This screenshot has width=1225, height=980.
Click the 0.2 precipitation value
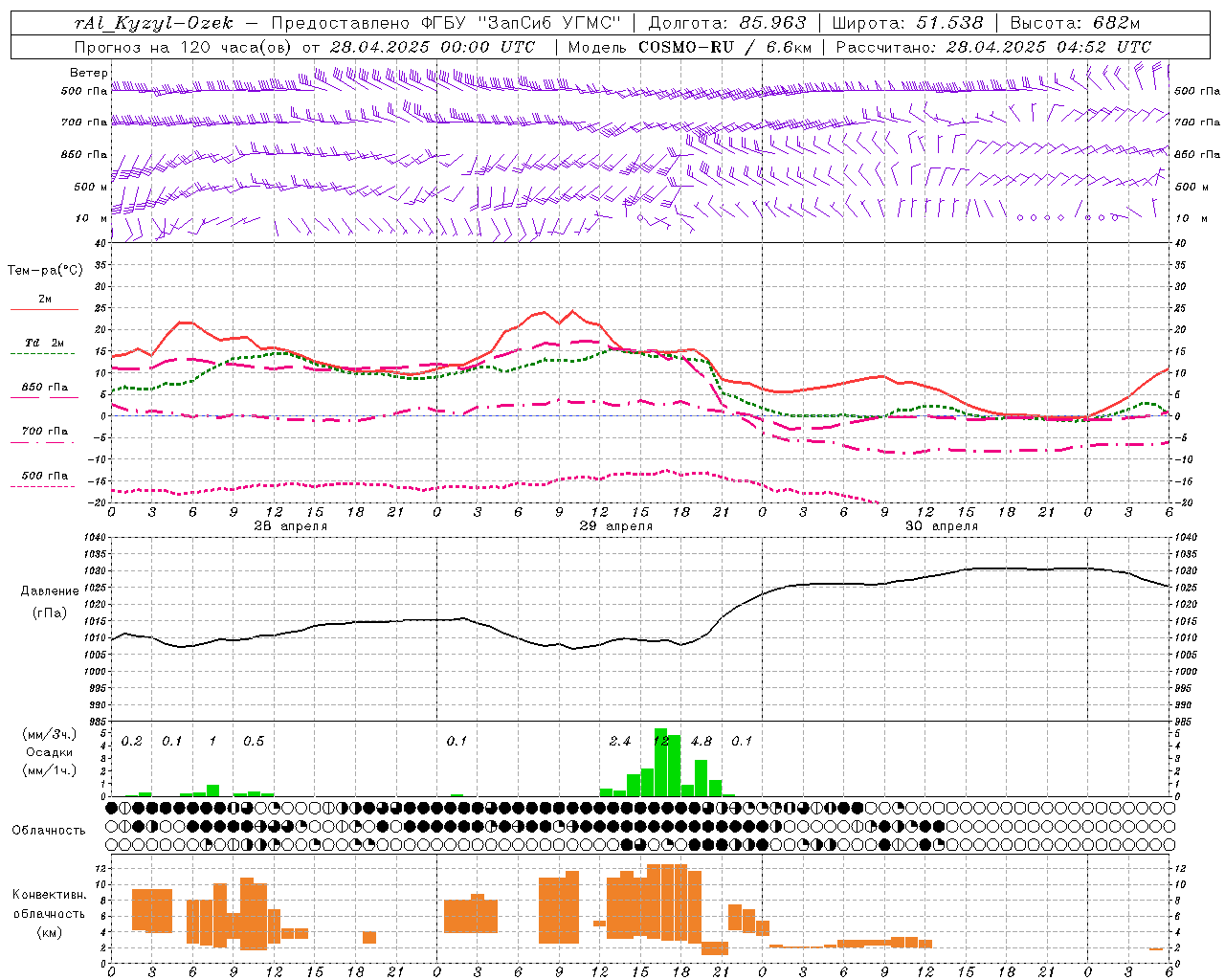pyautogui.click(x=132, y=742)
